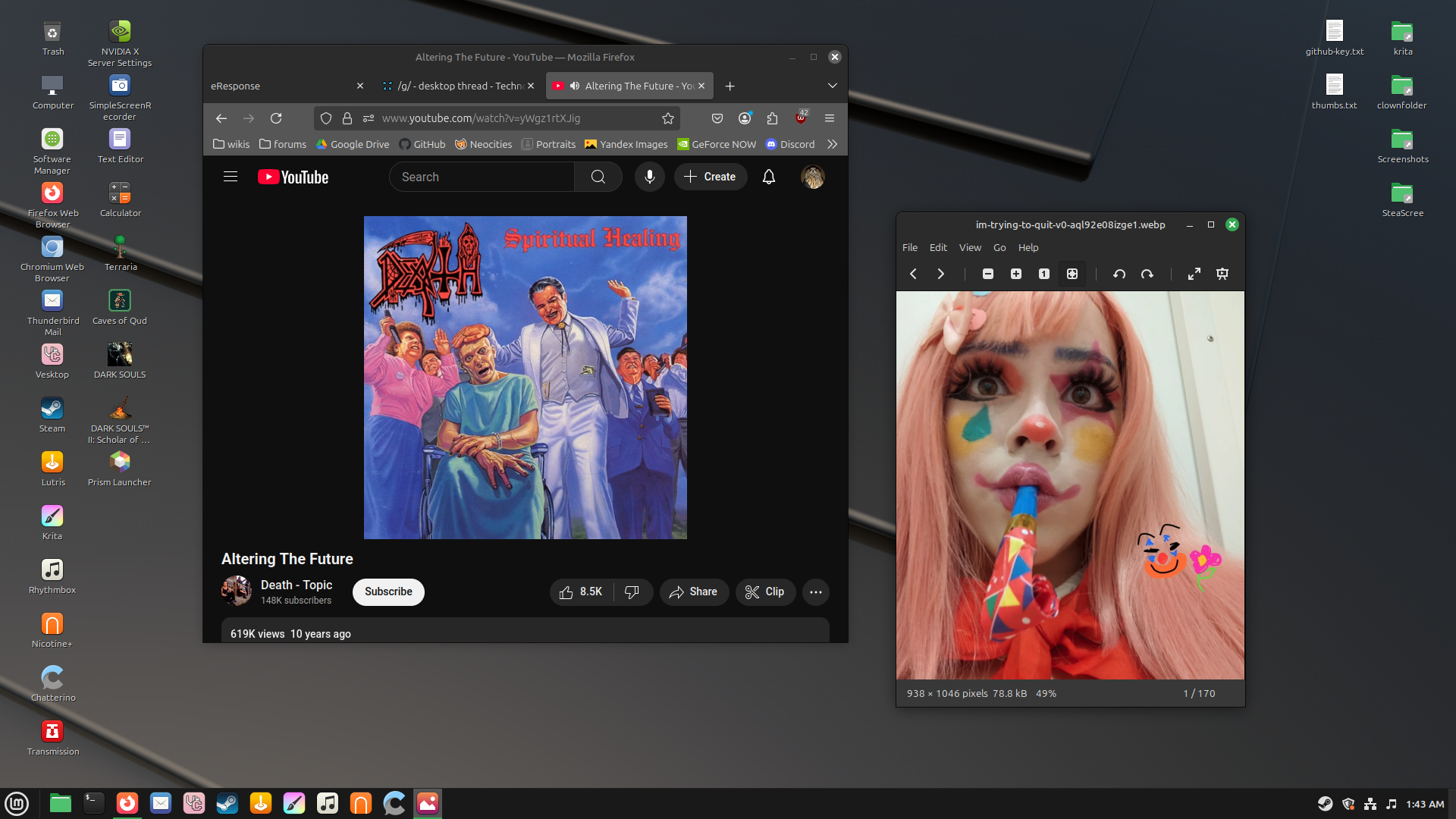Start slideshow in image viewer
This screenshot has height=819, width=1456.
pos(1222,274)
